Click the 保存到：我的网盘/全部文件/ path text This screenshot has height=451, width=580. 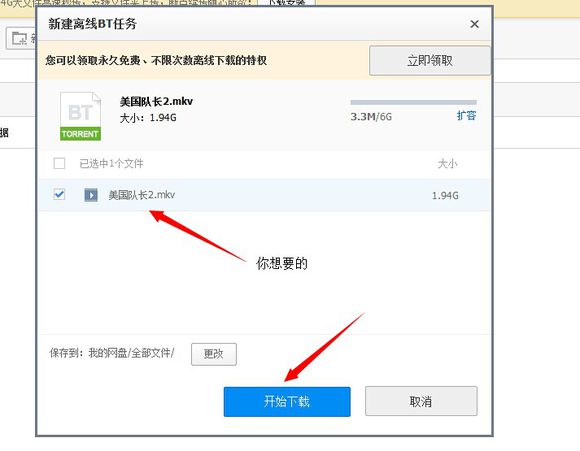[112, 353]
